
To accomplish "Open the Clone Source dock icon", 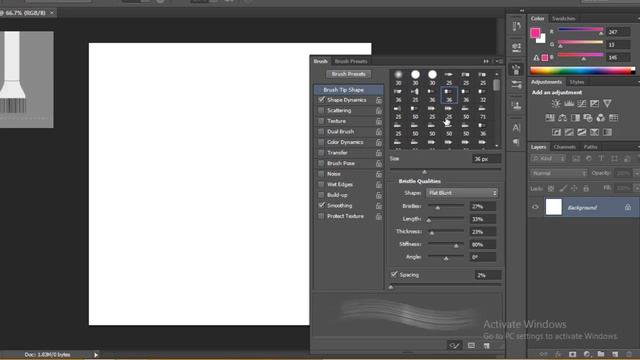I will coord(516,106).
